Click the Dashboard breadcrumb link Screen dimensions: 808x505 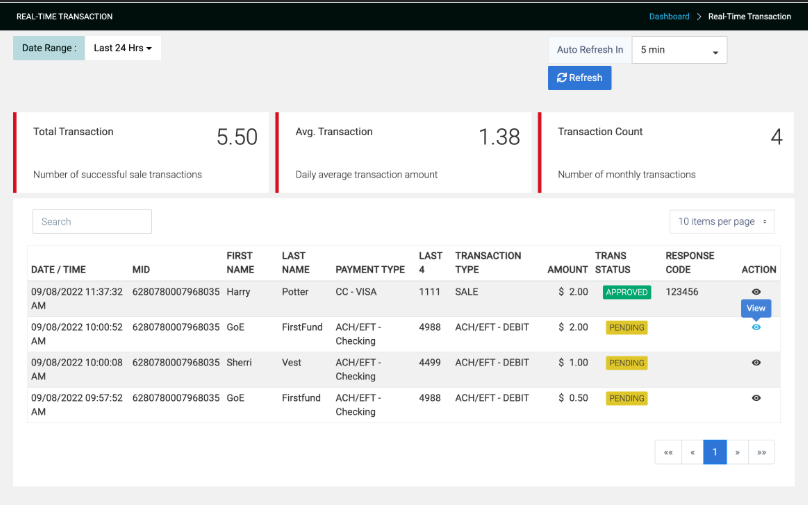pyautogui.click(x=669, y=16)
